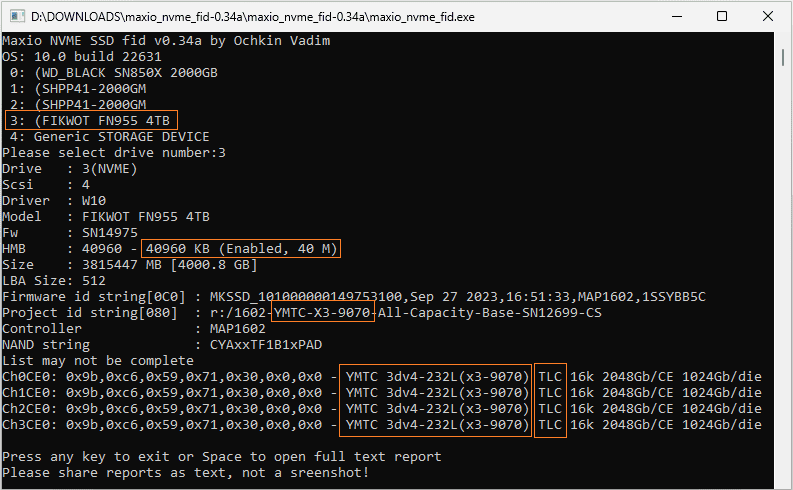Click 'Press any key to exit' line

(222, 457)
